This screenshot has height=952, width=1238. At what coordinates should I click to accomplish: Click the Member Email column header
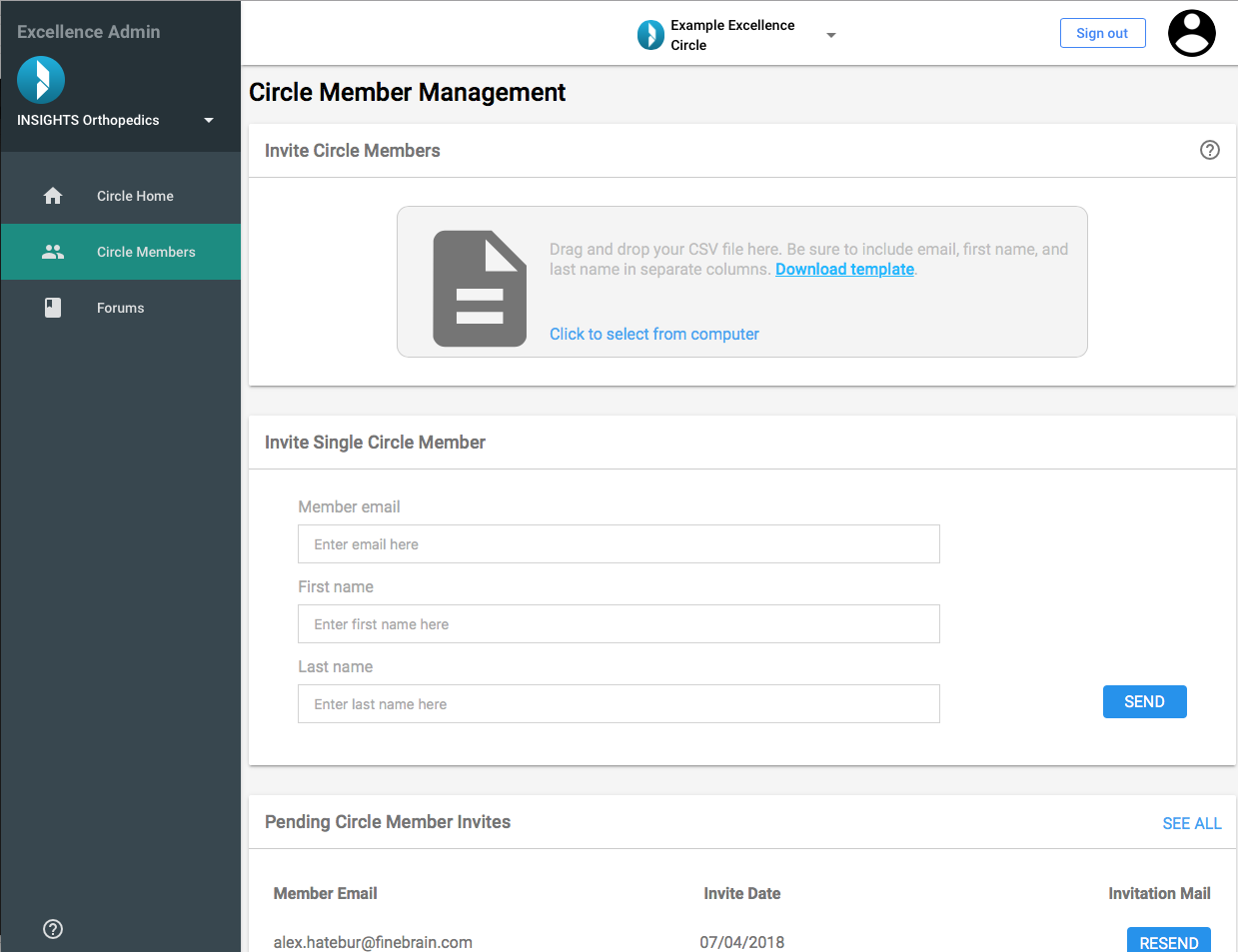click(325, 893)
